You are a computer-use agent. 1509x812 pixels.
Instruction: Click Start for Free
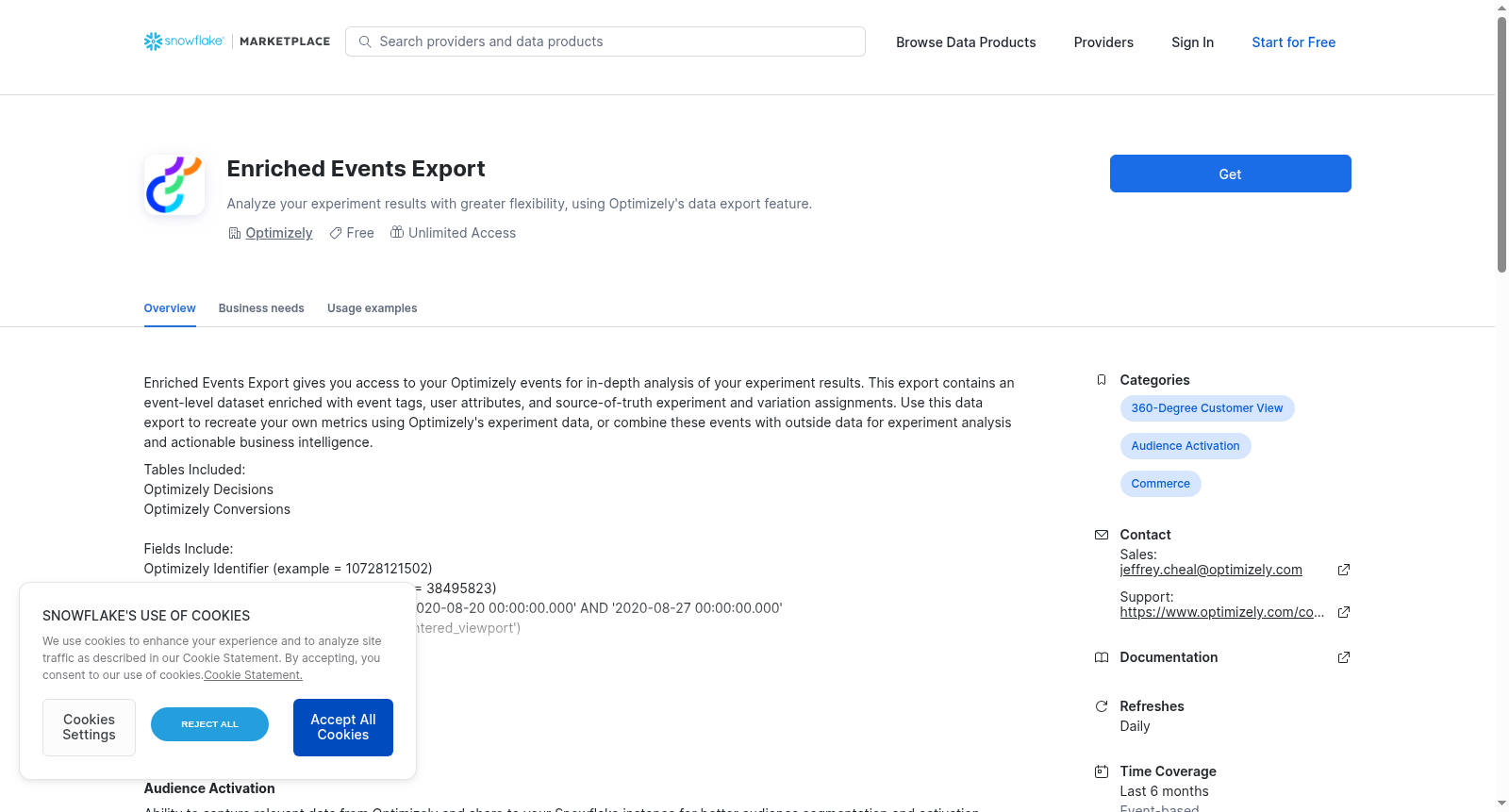point(1293,42)
